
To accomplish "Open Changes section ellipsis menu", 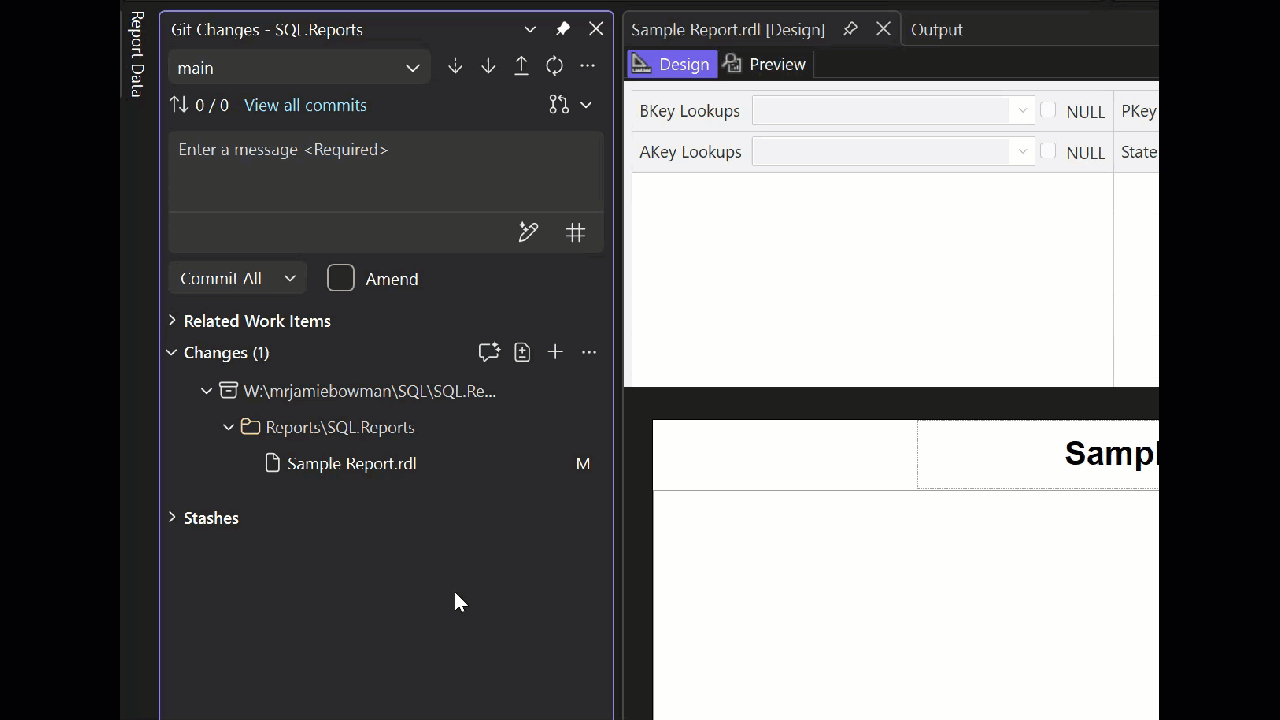I will [x=589, y=352].
